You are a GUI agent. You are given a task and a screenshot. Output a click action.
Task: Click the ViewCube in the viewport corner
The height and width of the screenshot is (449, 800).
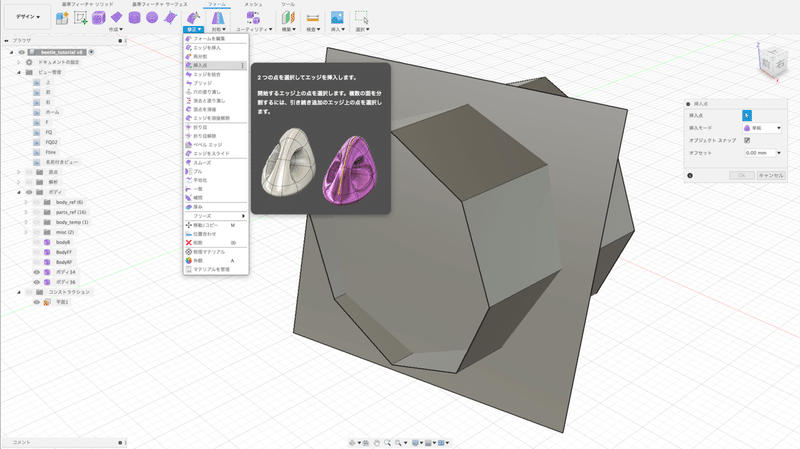771,62
